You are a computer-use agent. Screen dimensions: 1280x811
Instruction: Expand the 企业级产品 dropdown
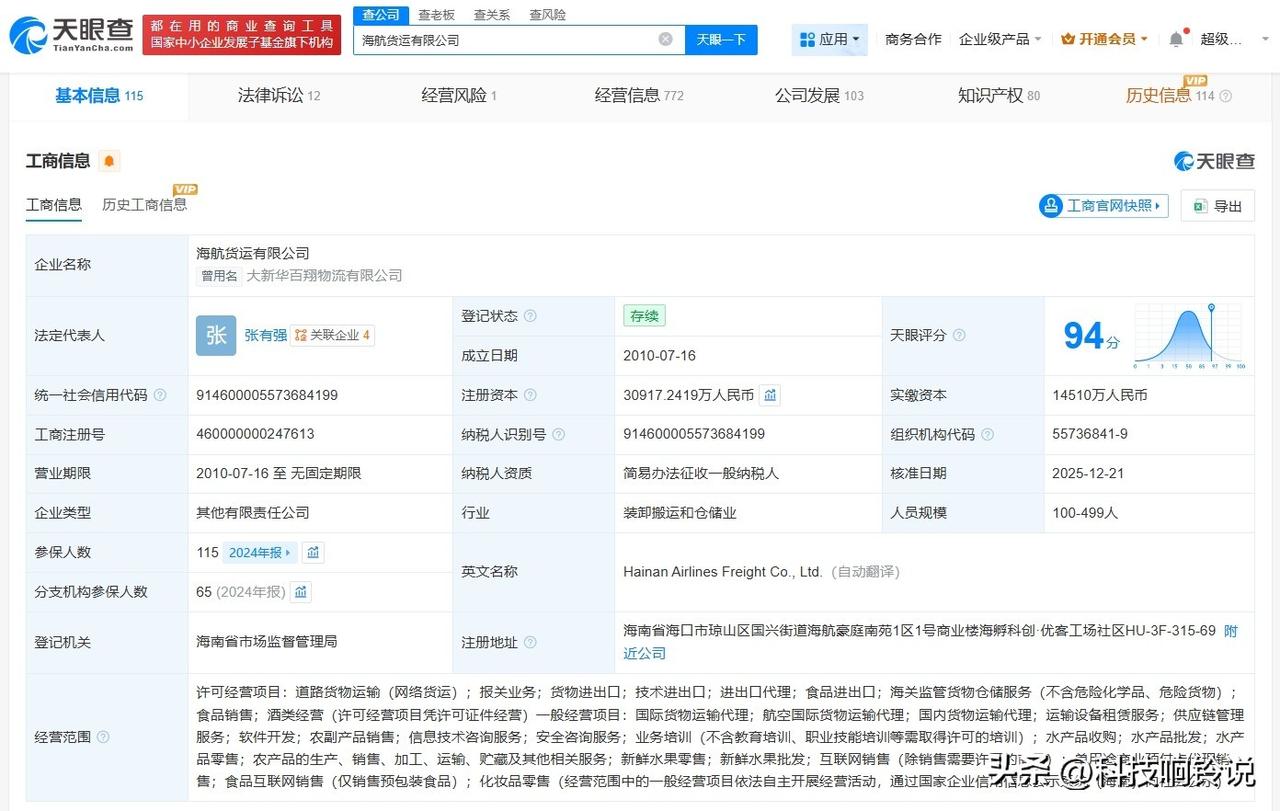click(1000, 39)
